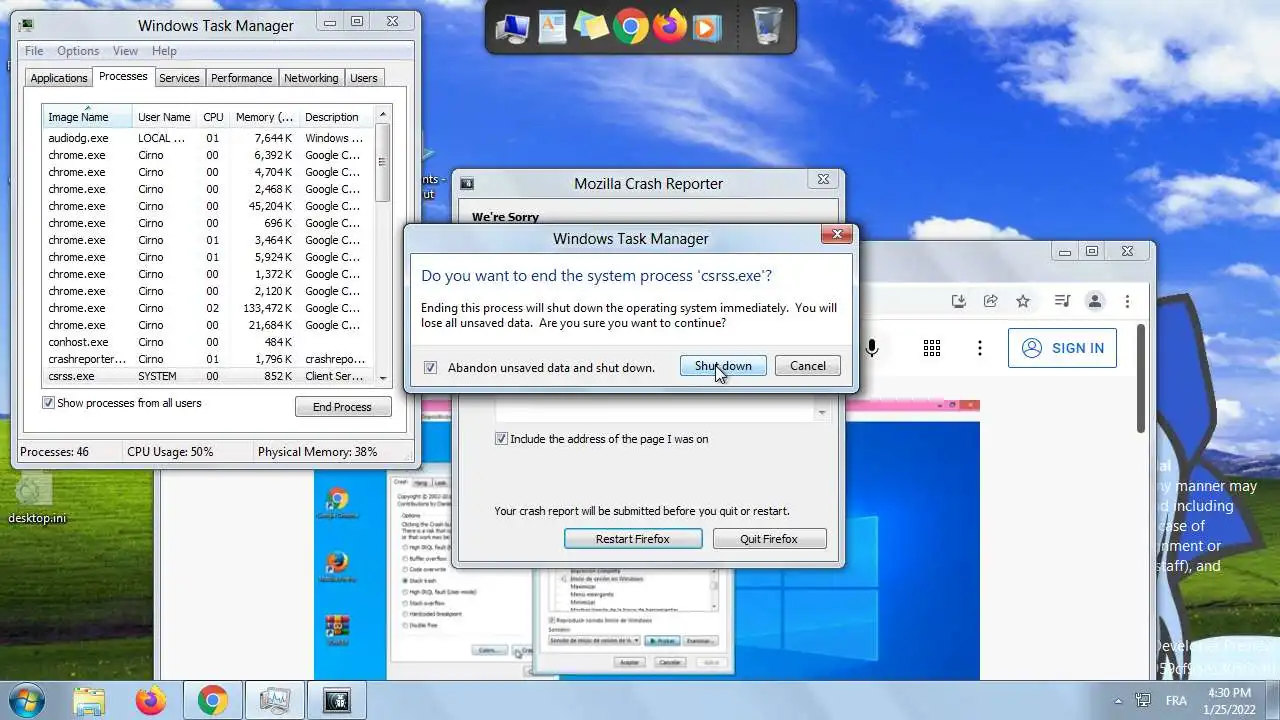Select the csrss.exe process row
1280x720 pixels.
208,376
